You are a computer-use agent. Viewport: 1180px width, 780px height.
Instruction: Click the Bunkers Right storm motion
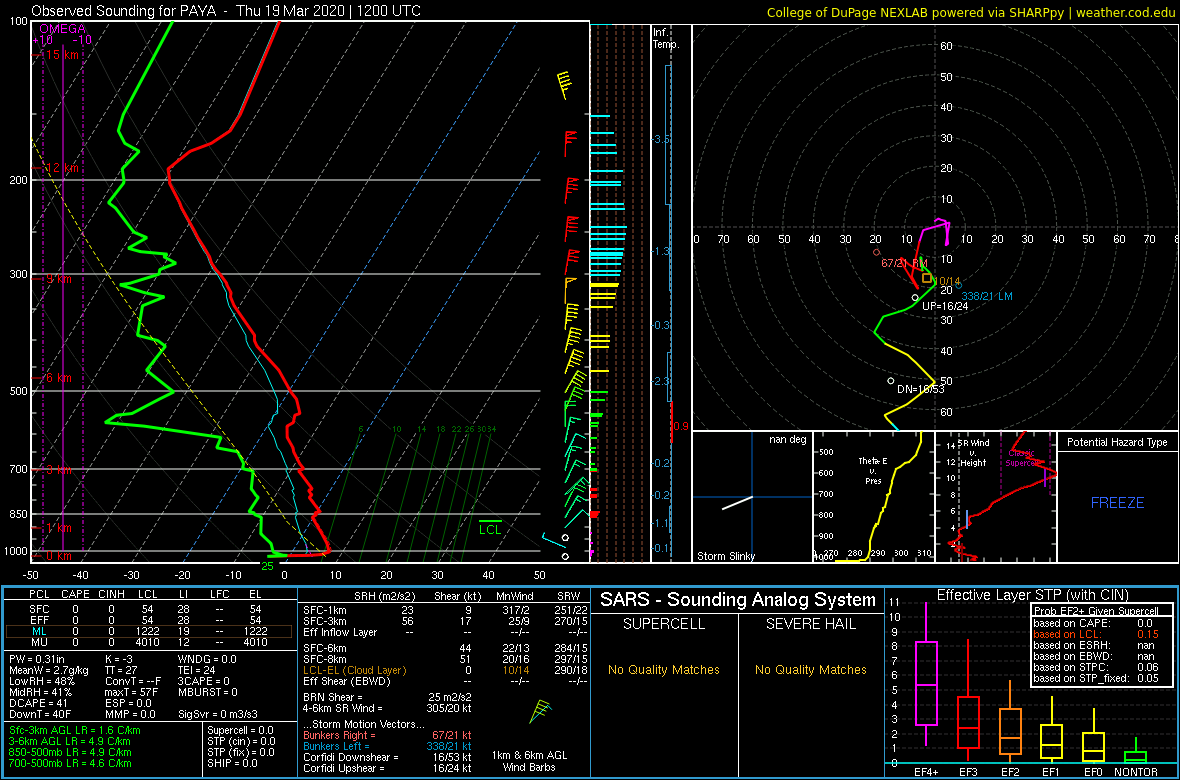[386, 735]
